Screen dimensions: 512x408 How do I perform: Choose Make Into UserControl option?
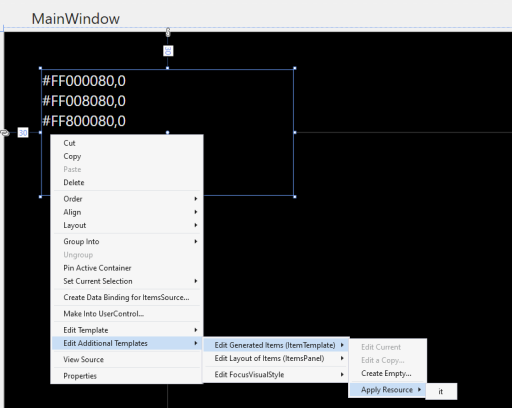pyautogui.click(x=127, y=314)
